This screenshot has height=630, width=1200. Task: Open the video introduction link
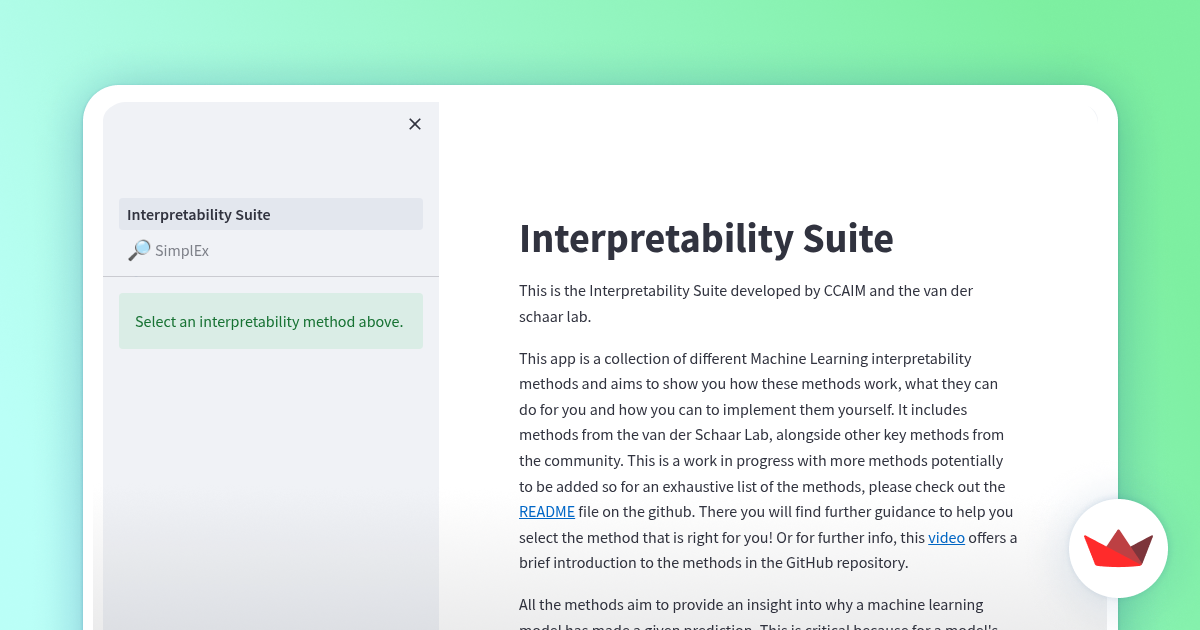coord(946,537)
